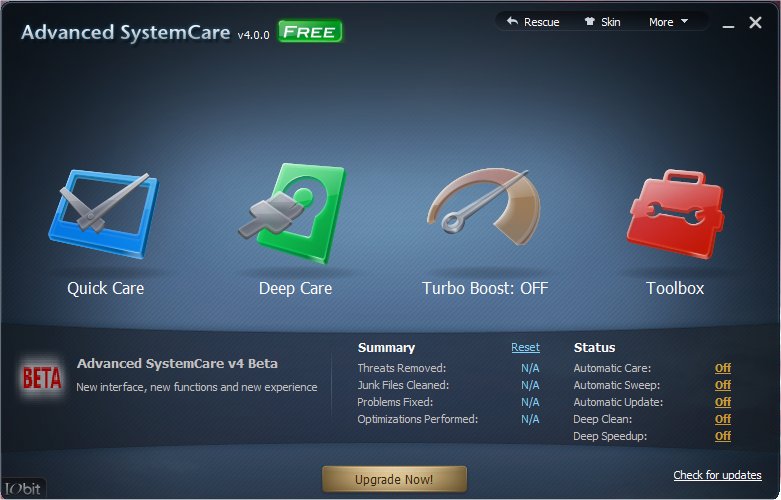Click Advanced SystemCare v4 Beta heading
Screen dimensions: 781x500
point(177,364)
